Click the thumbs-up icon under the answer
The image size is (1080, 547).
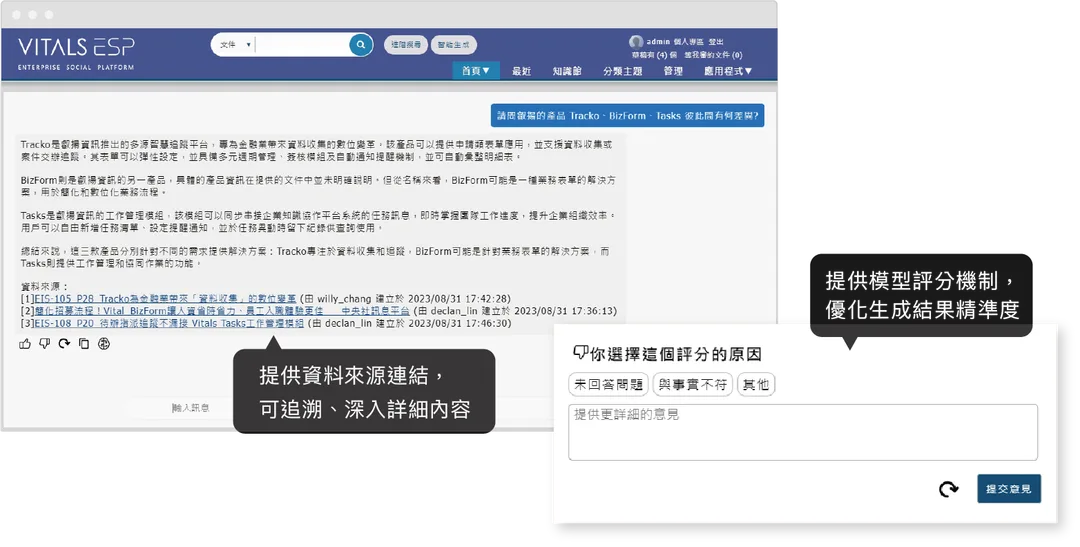25,344
